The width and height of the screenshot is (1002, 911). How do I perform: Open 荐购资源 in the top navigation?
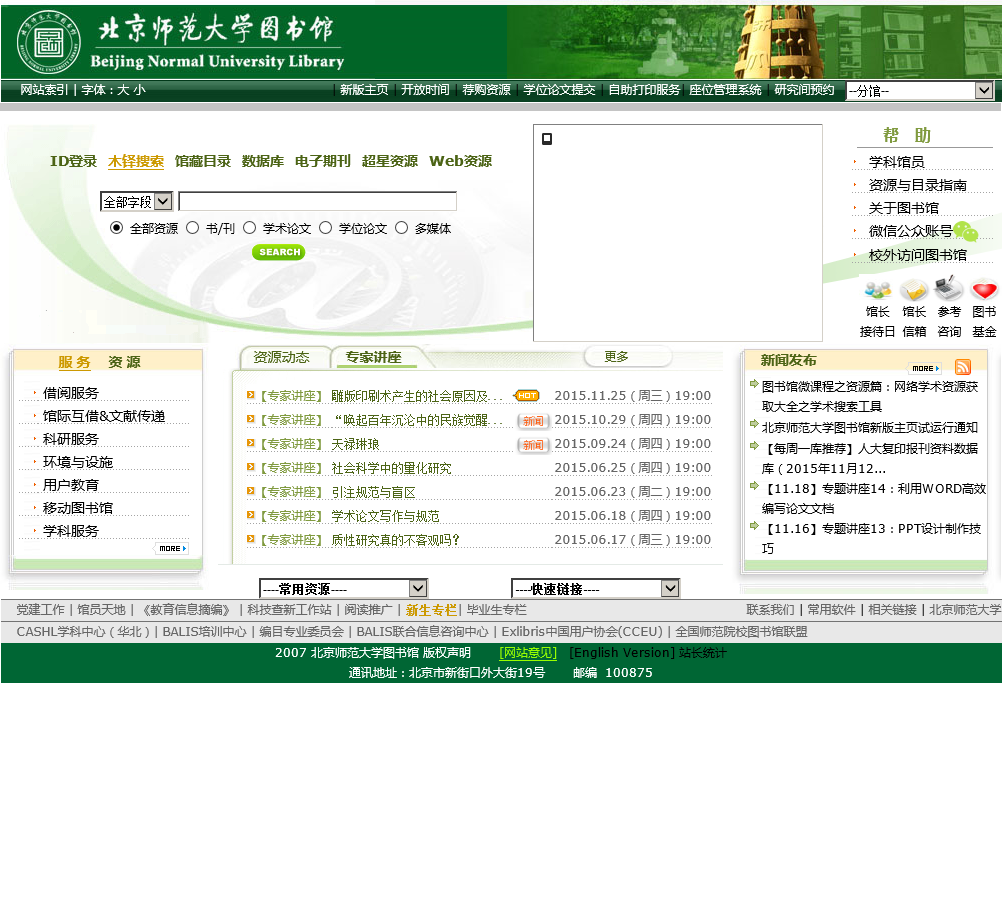[486, 90]
